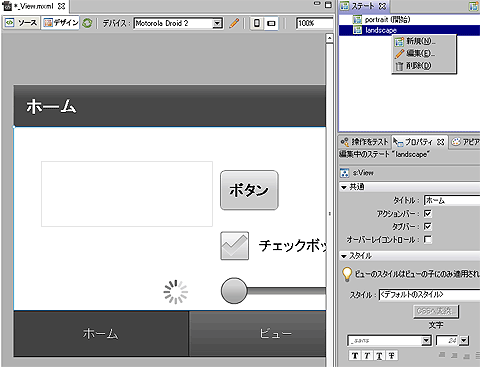The height and width of the screenshot is (367, 480).
Task: Switch to the デザイン (Design) view button
Action: tap(61, 23)
